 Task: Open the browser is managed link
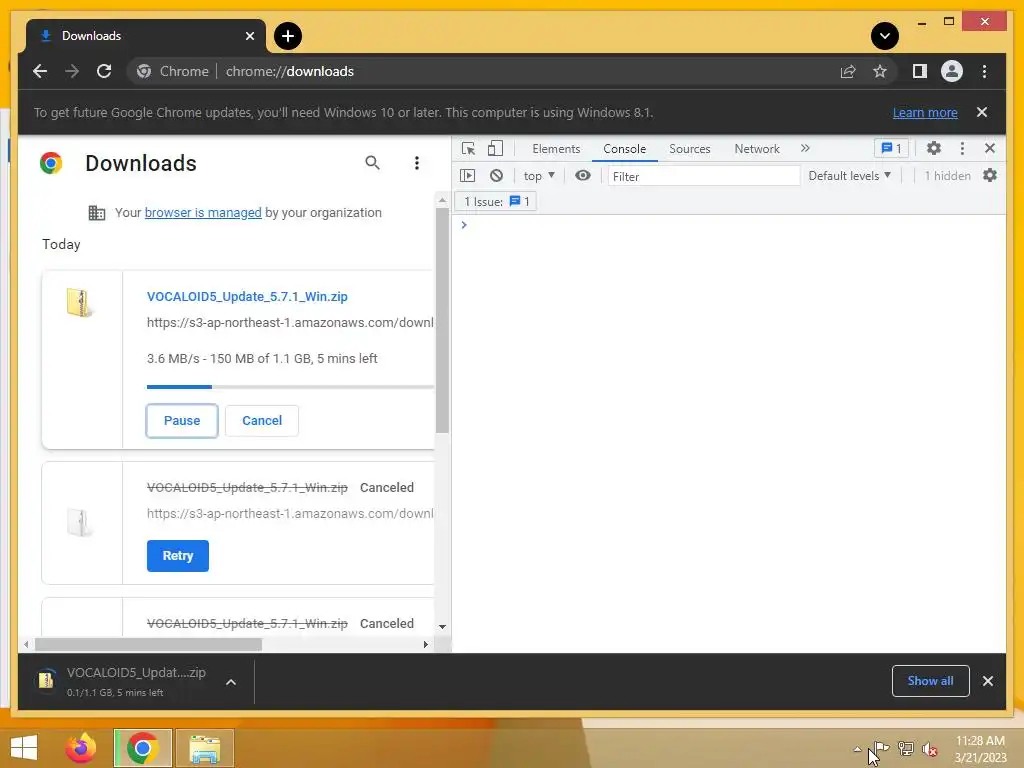203,212
